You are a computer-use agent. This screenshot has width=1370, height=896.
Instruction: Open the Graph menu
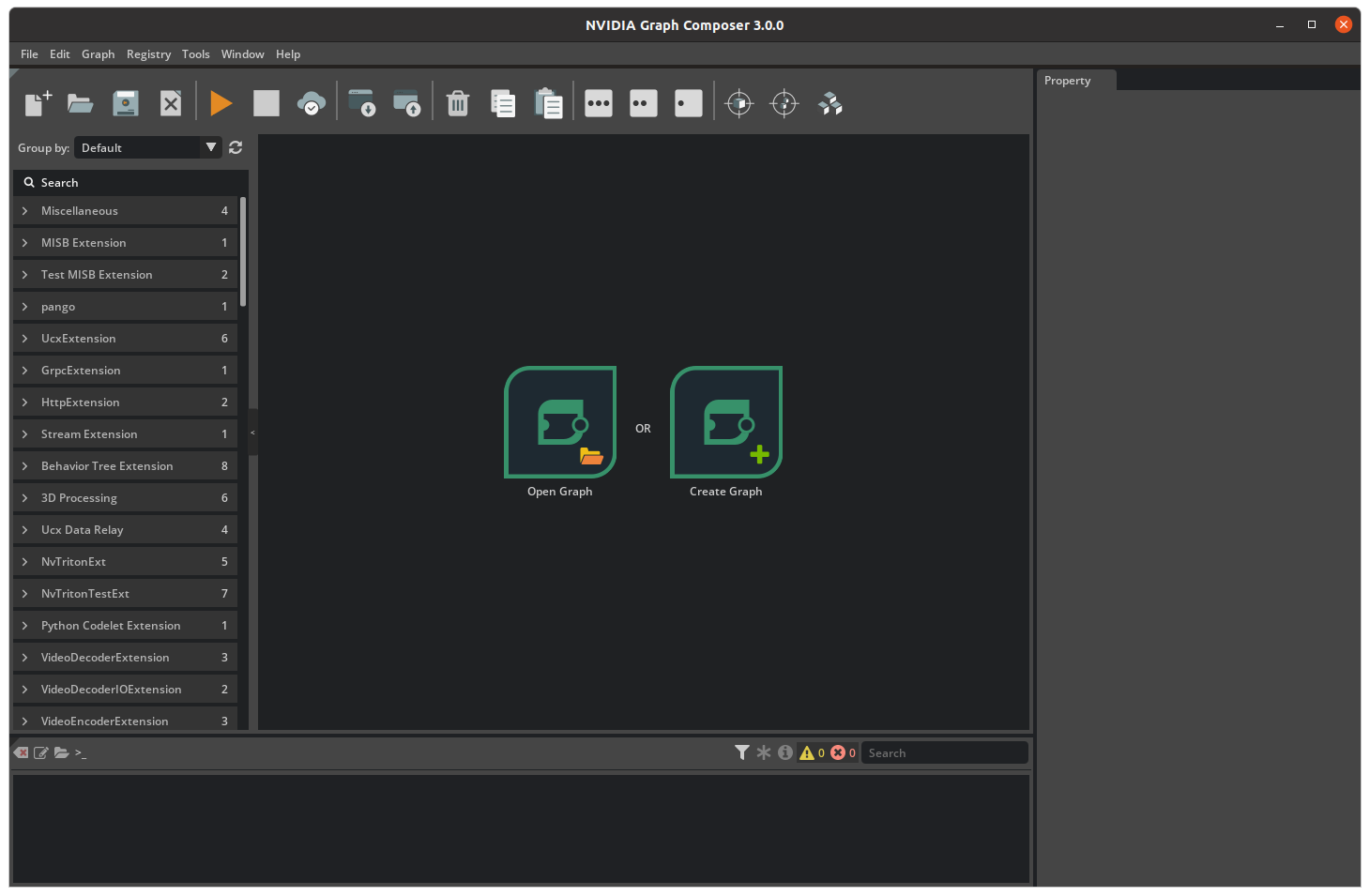coord(98,53)
